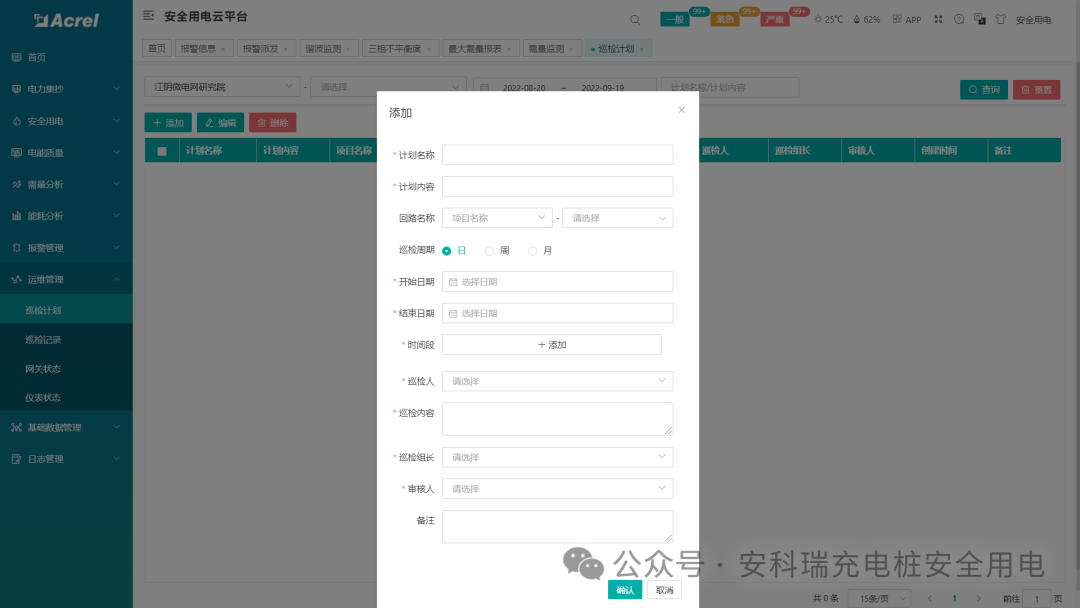Open the 审核人 dropdown
This screenshot has height=608, width=1080.
(557, 489)
